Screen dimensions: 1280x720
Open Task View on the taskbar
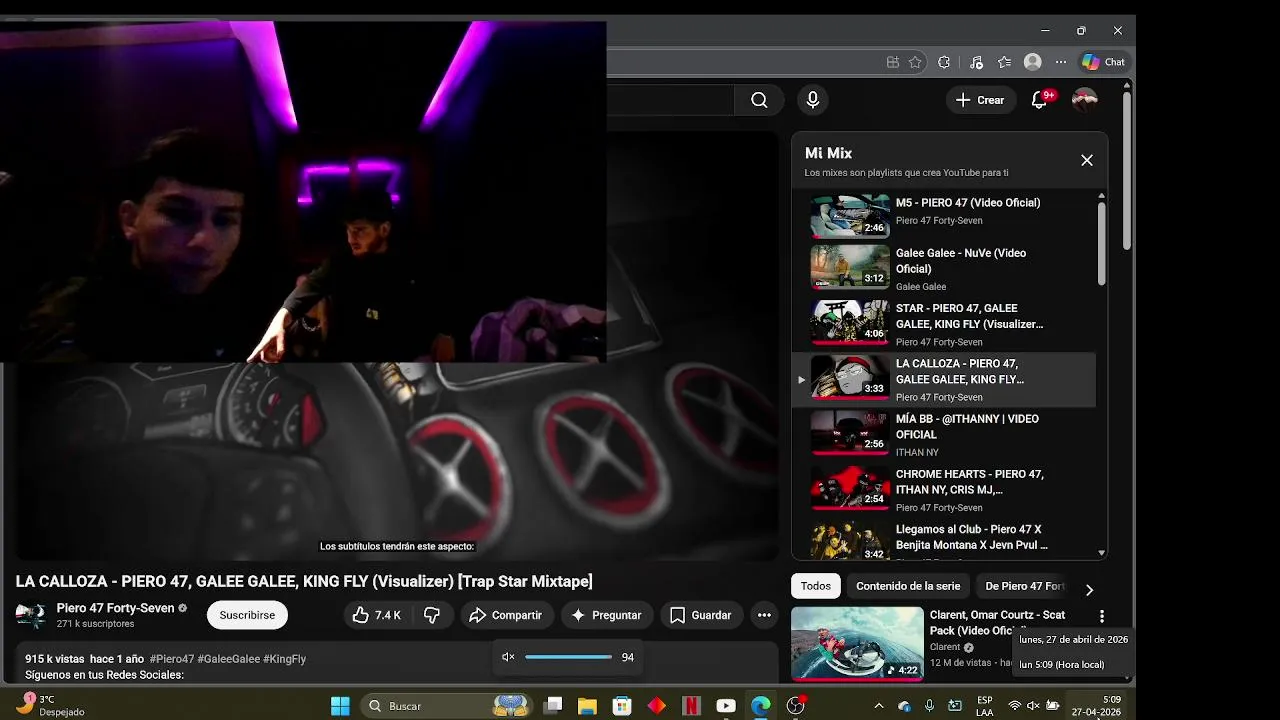553,706
